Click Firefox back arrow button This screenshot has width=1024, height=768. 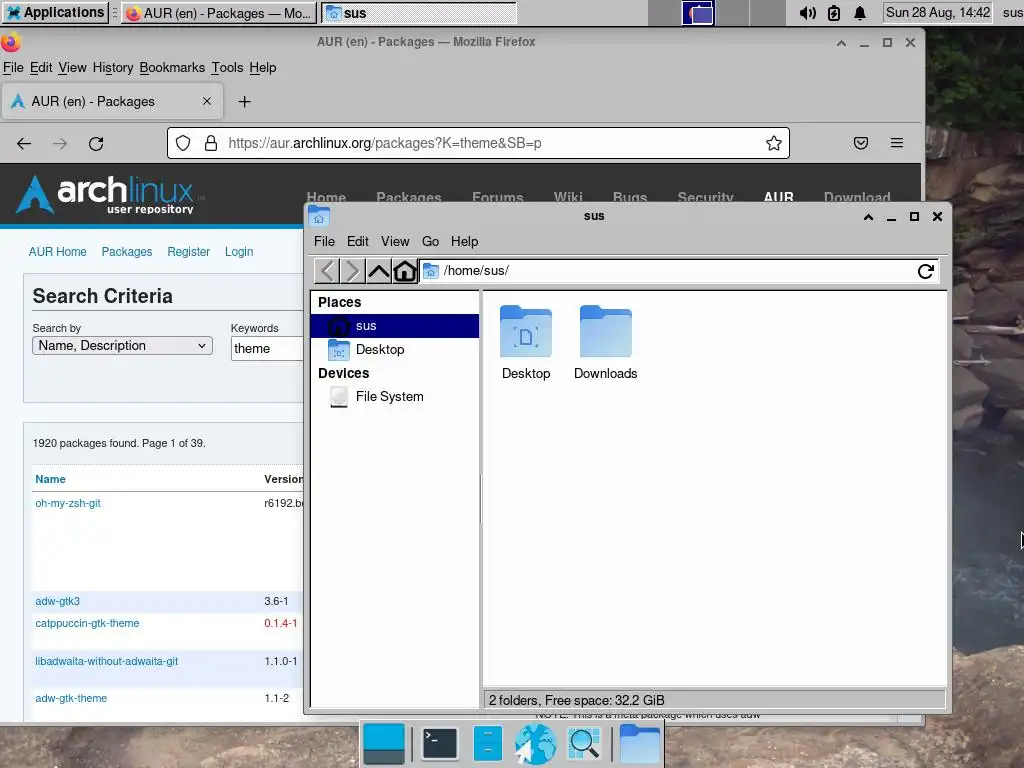pos(24,143)
